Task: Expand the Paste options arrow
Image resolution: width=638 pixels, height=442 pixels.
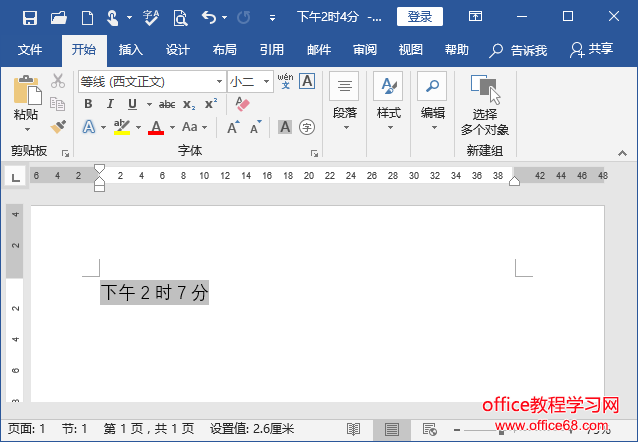Action: (x=27, y=130)
